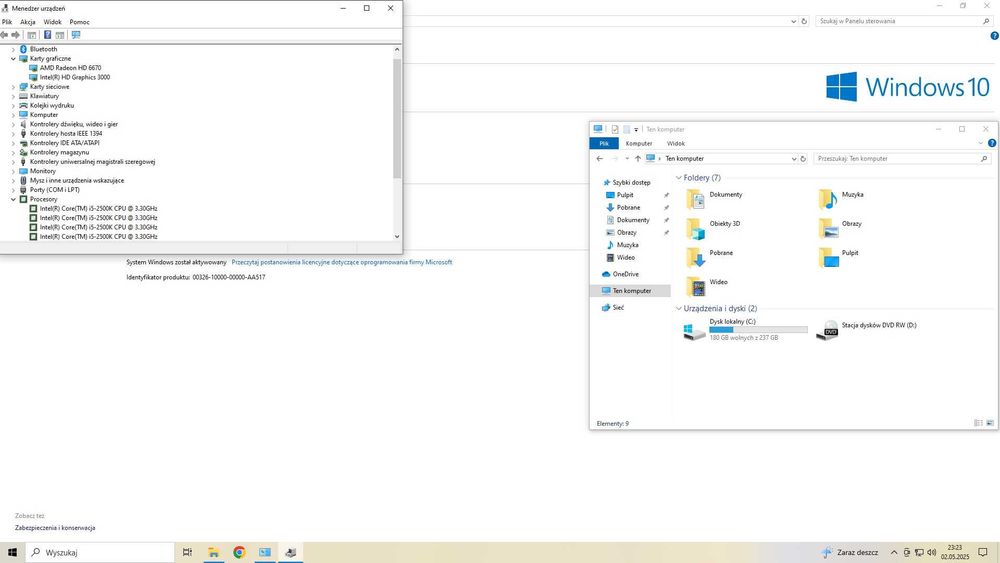1000x563 pixels.
Task: Click Explorer's up-one-level arrow
Action: coord(638,159)
